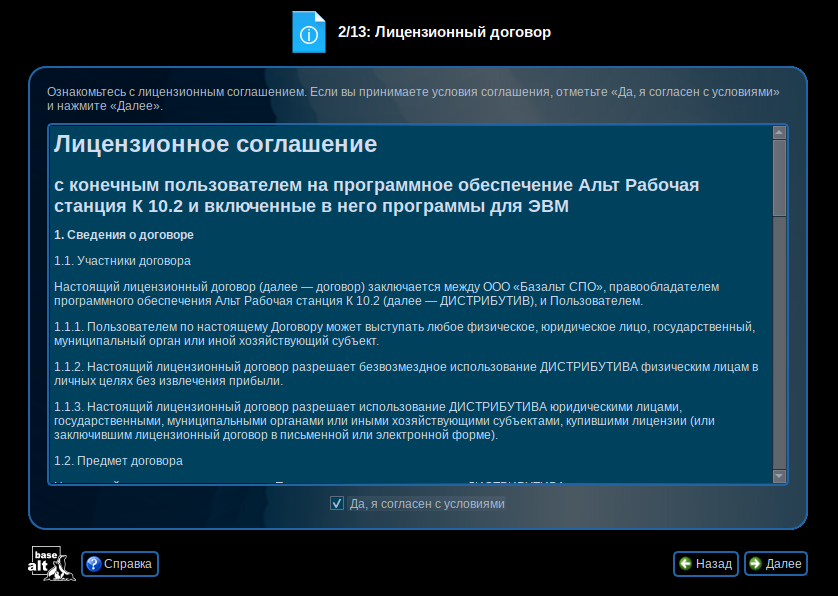The width and height of the screenshot is (838, 596).
Task: Click the license scrollbar thumb
Action: pos(780,177)
